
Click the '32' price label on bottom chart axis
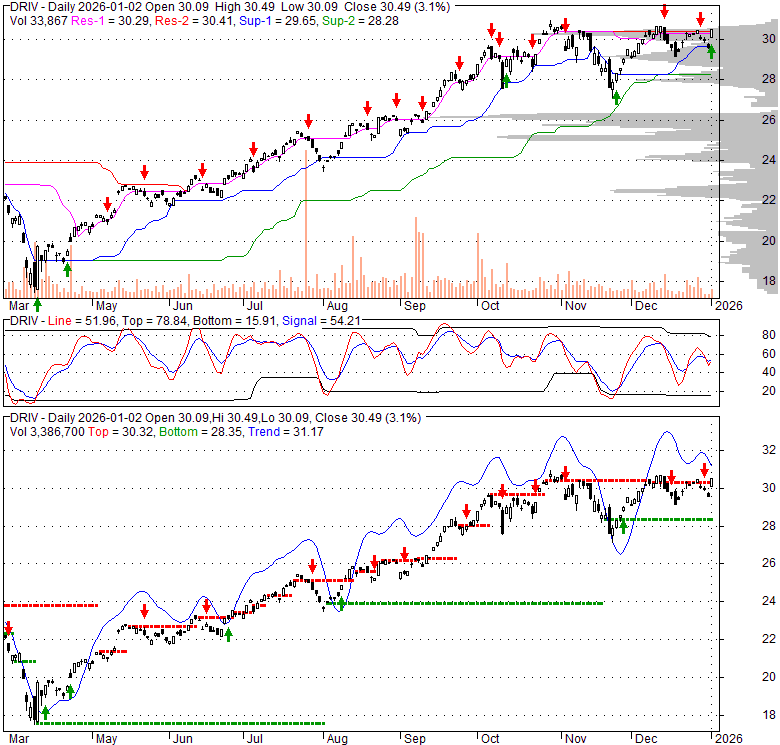tap(769, 450)
